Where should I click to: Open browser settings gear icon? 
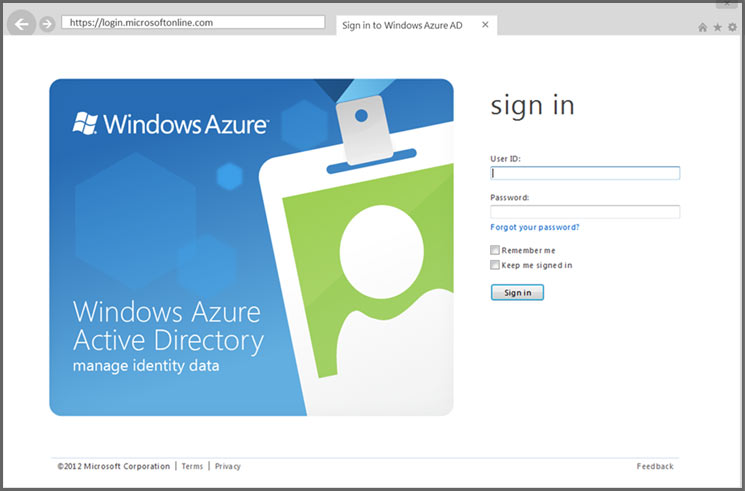(x=733, y=28)
